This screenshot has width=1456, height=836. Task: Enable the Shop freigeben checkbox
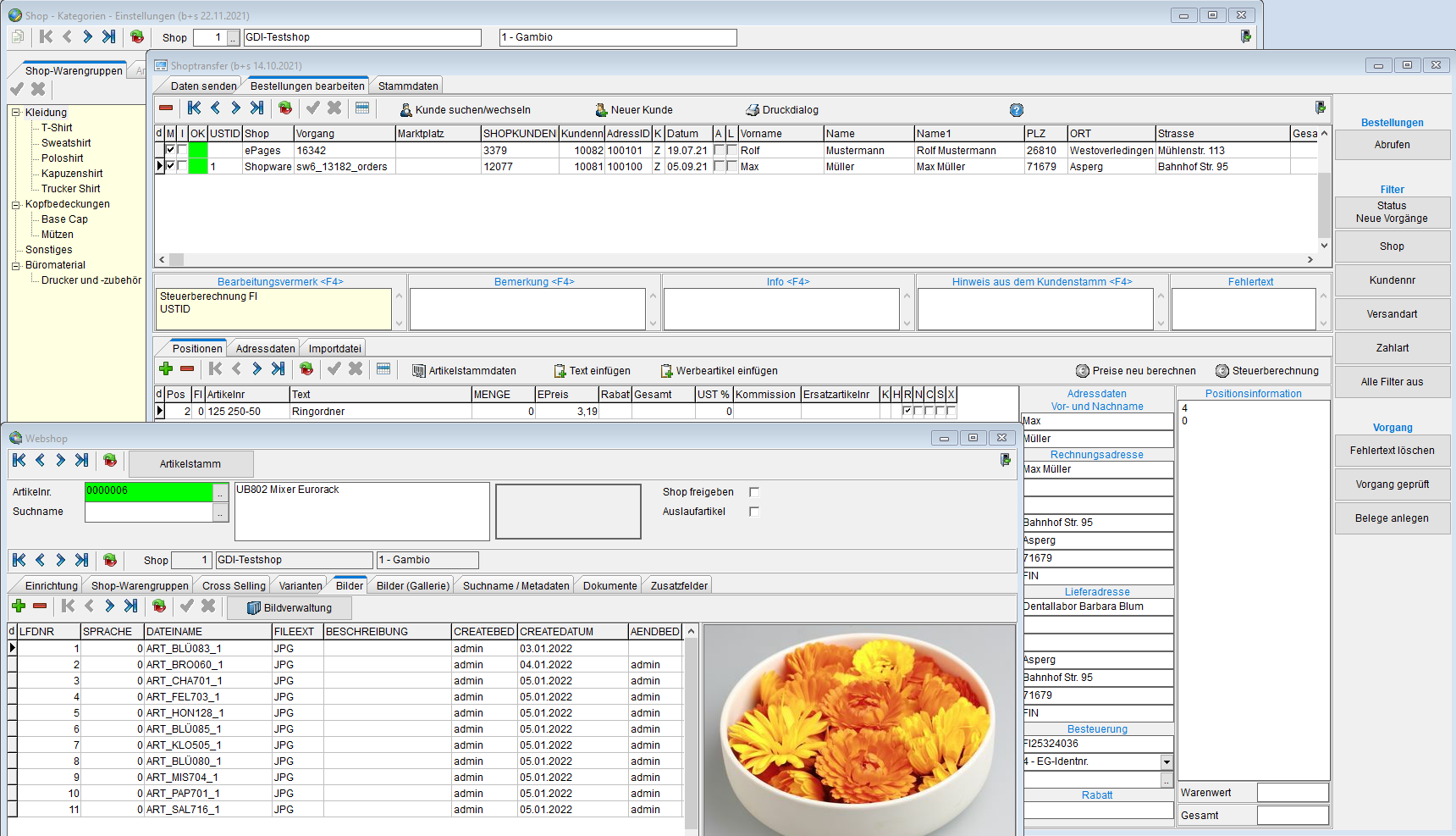point(754,492)
